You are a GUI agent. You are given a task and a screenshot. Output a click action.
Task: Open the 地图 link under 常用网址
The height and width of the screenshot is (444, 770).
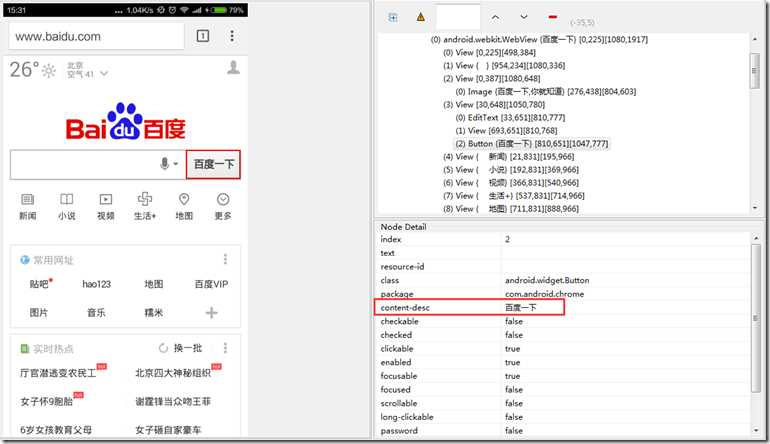pyautogui.click(x=153, y=284)
